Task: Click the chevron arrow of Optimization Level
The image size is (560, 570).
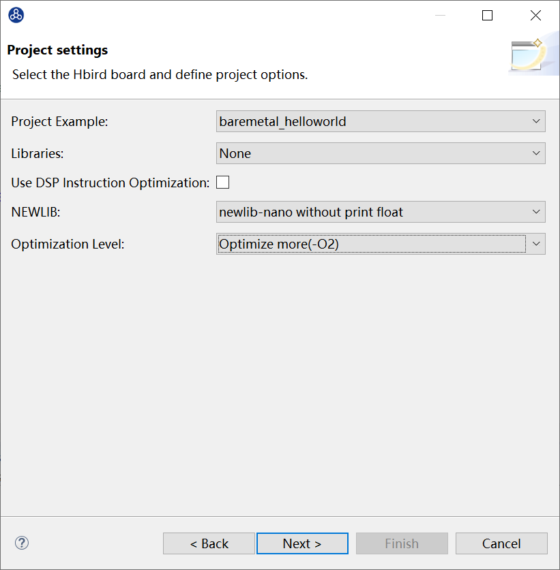Action: point(536,244)
